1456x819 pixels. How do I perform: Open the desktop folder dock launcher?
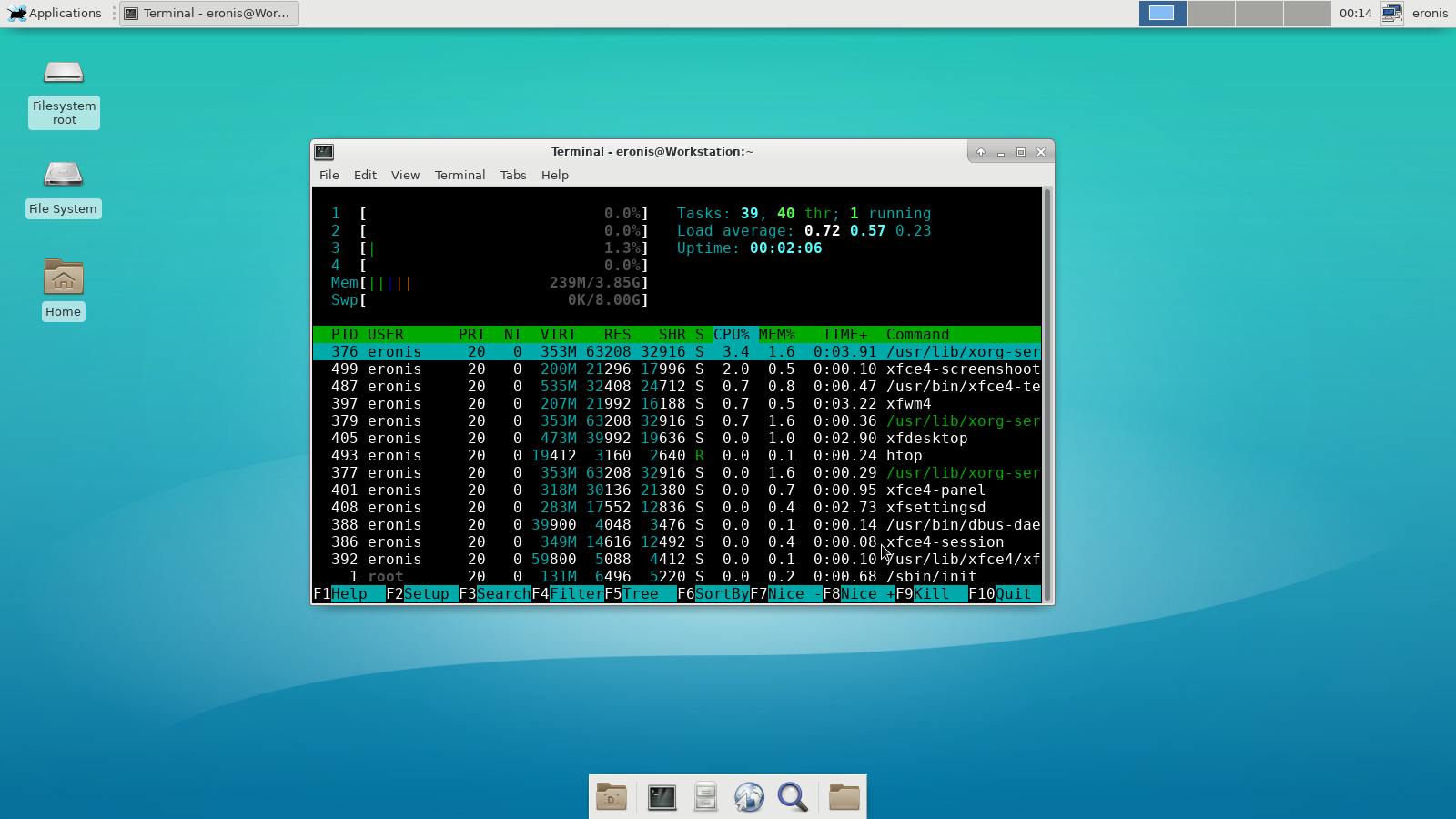click(x=612, y=797)
